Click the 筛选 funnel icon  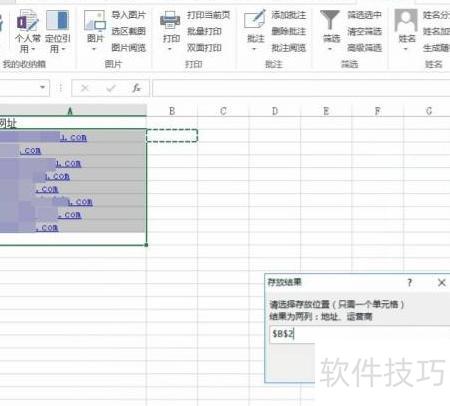(x=330, y=20)
